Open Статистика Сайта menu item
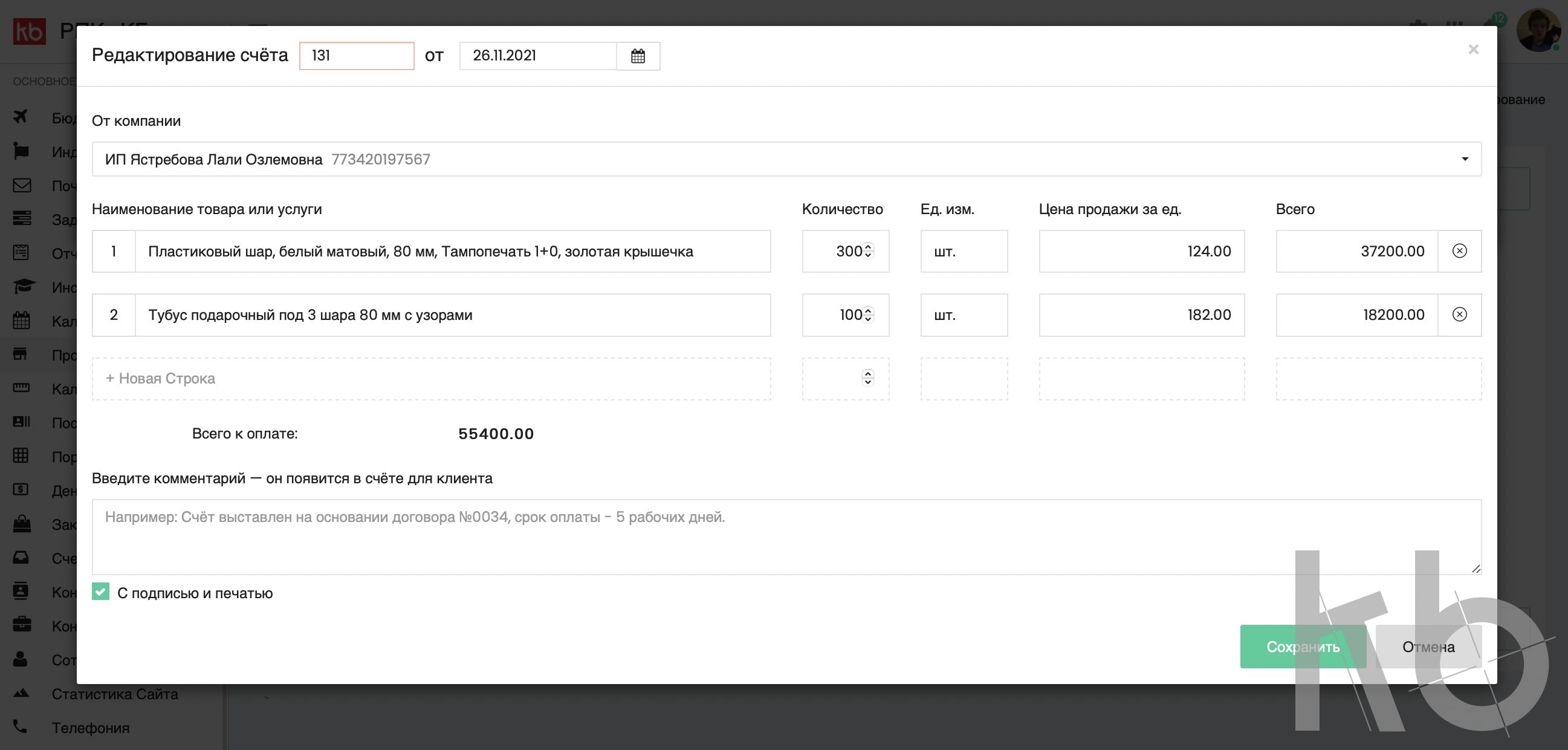The height and width of the screenshot is (750, 1568). (114, 694)
